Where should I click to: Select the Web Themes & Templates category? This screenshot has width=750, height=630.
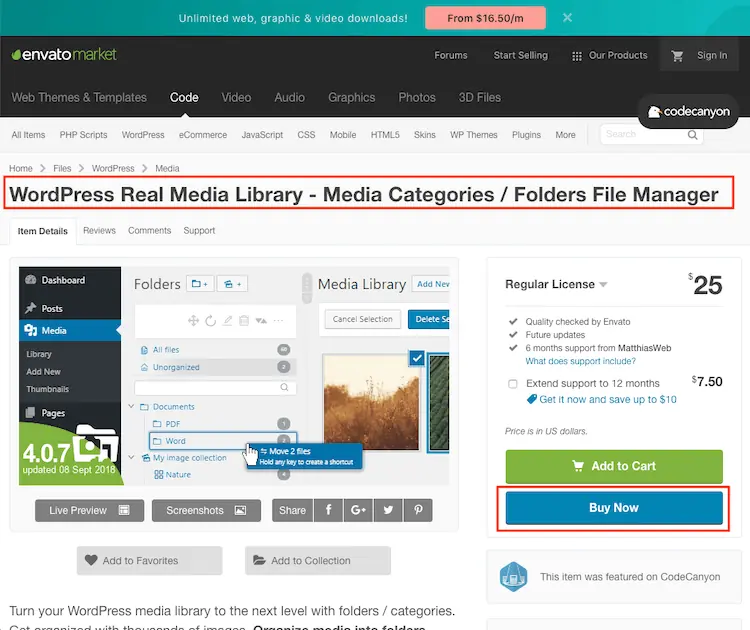[x=79, y=98]
